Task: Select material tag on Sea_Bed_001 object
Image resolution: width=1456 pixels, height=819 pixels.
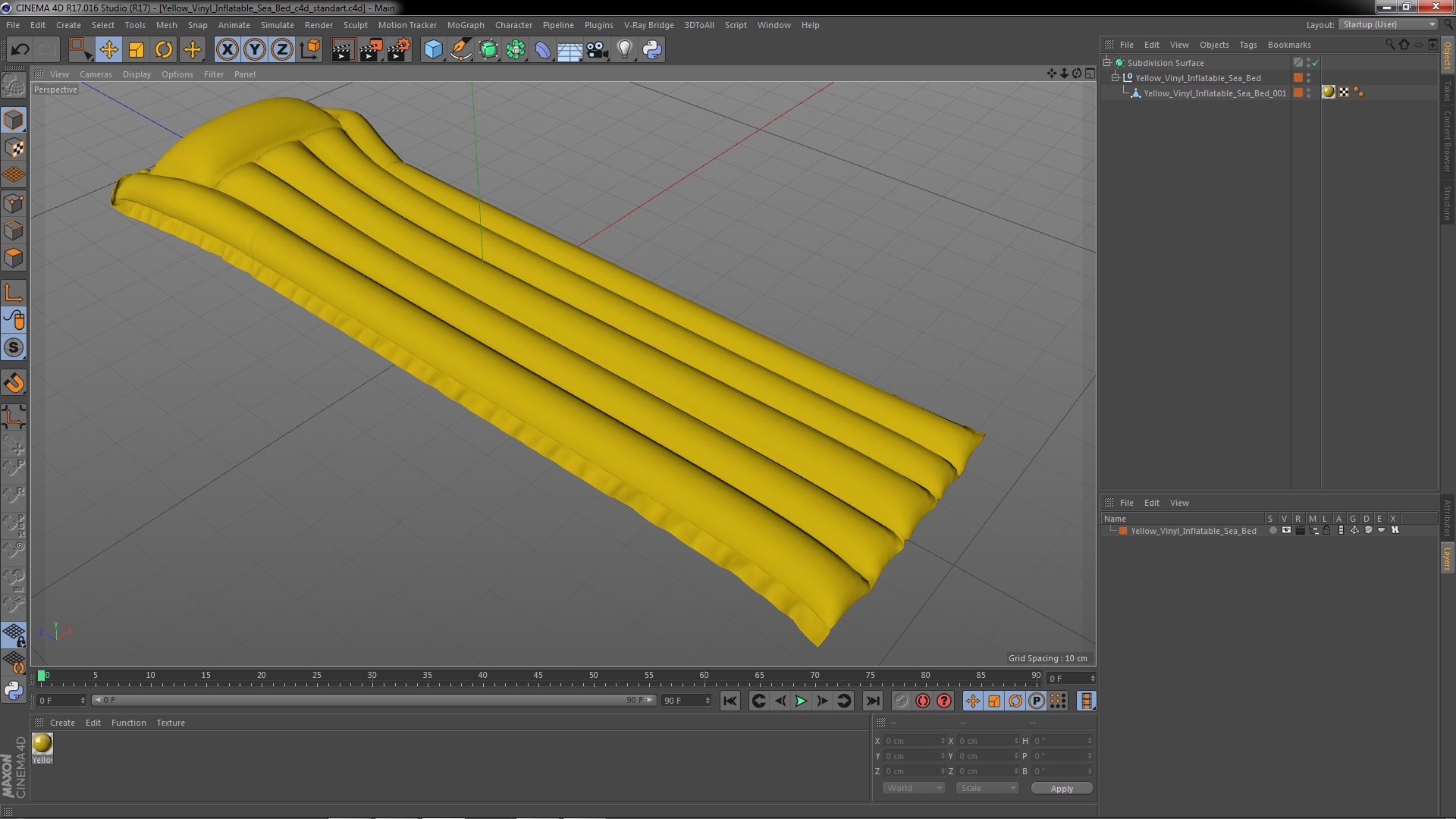Action: 1329,92
